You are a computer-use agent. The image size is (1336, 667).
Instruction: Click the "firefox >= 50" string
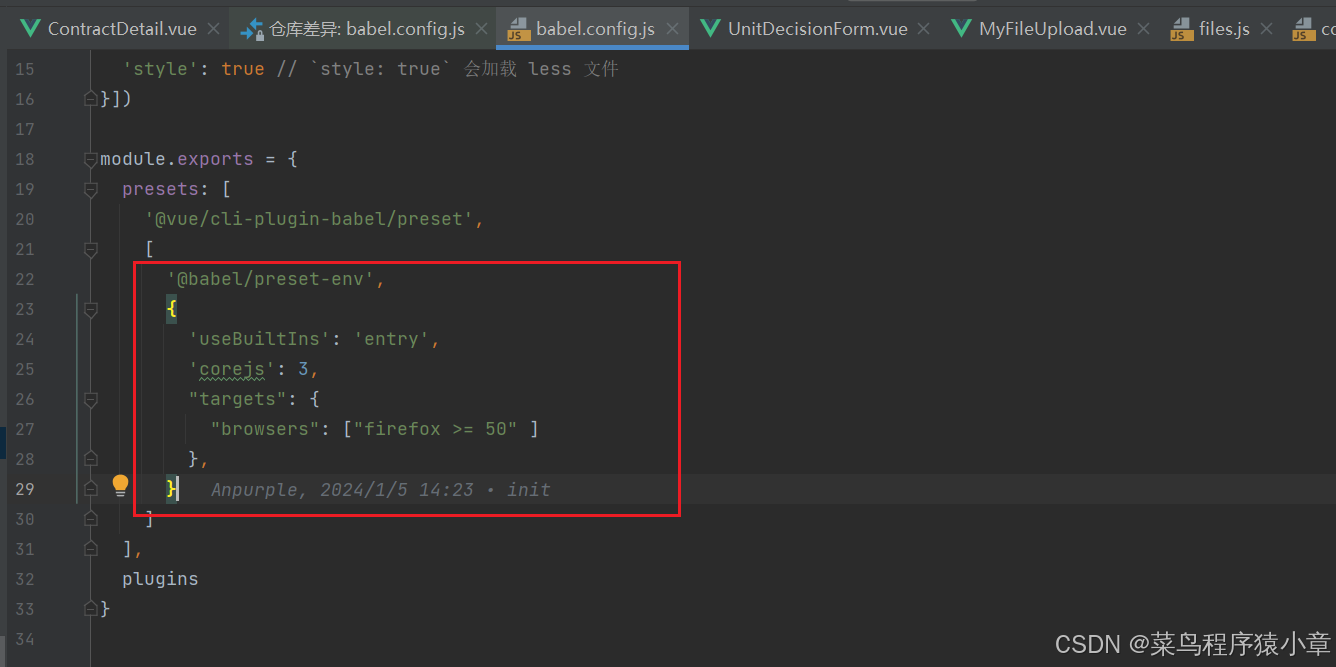tap(435, 429)
